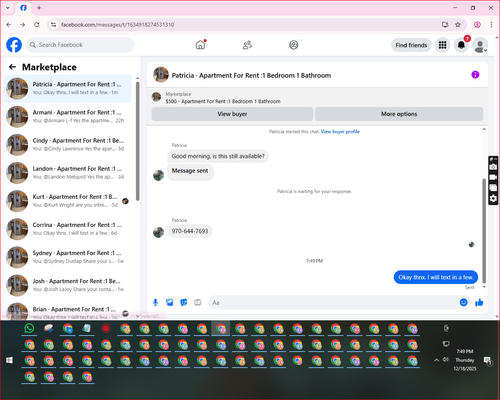Bookmark this page with the star icon

tap(458, 25)
